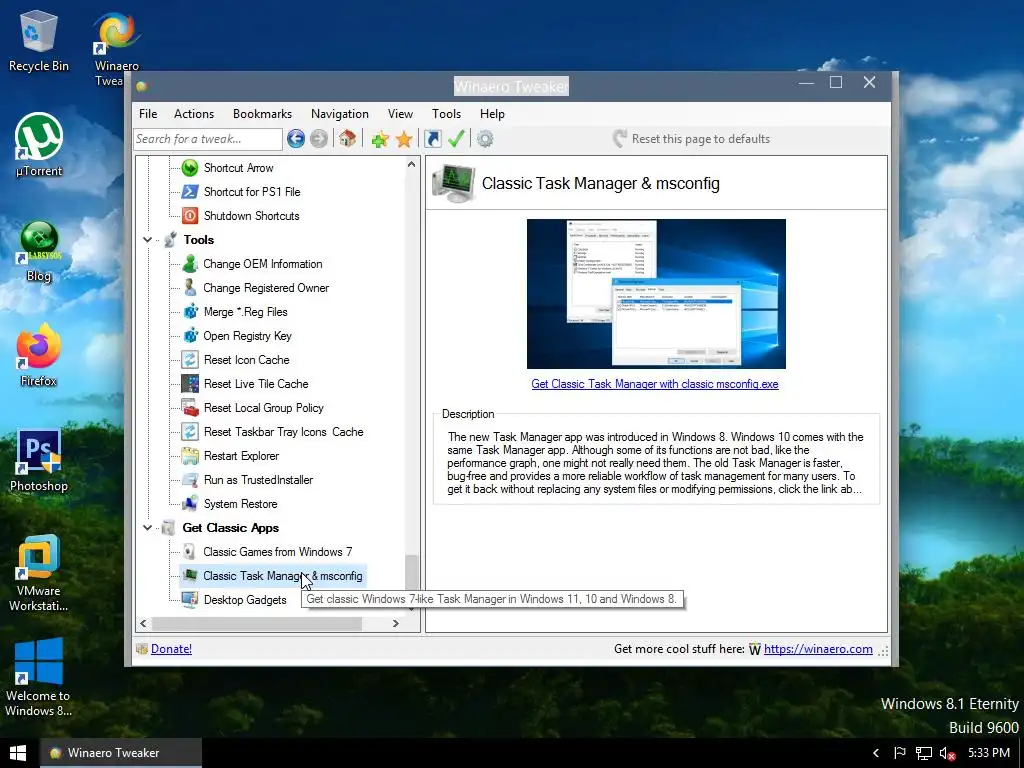Click the Welcome to Windows 8 desktop shortcut
This screenshot has height=768, width=1024.
39,678
